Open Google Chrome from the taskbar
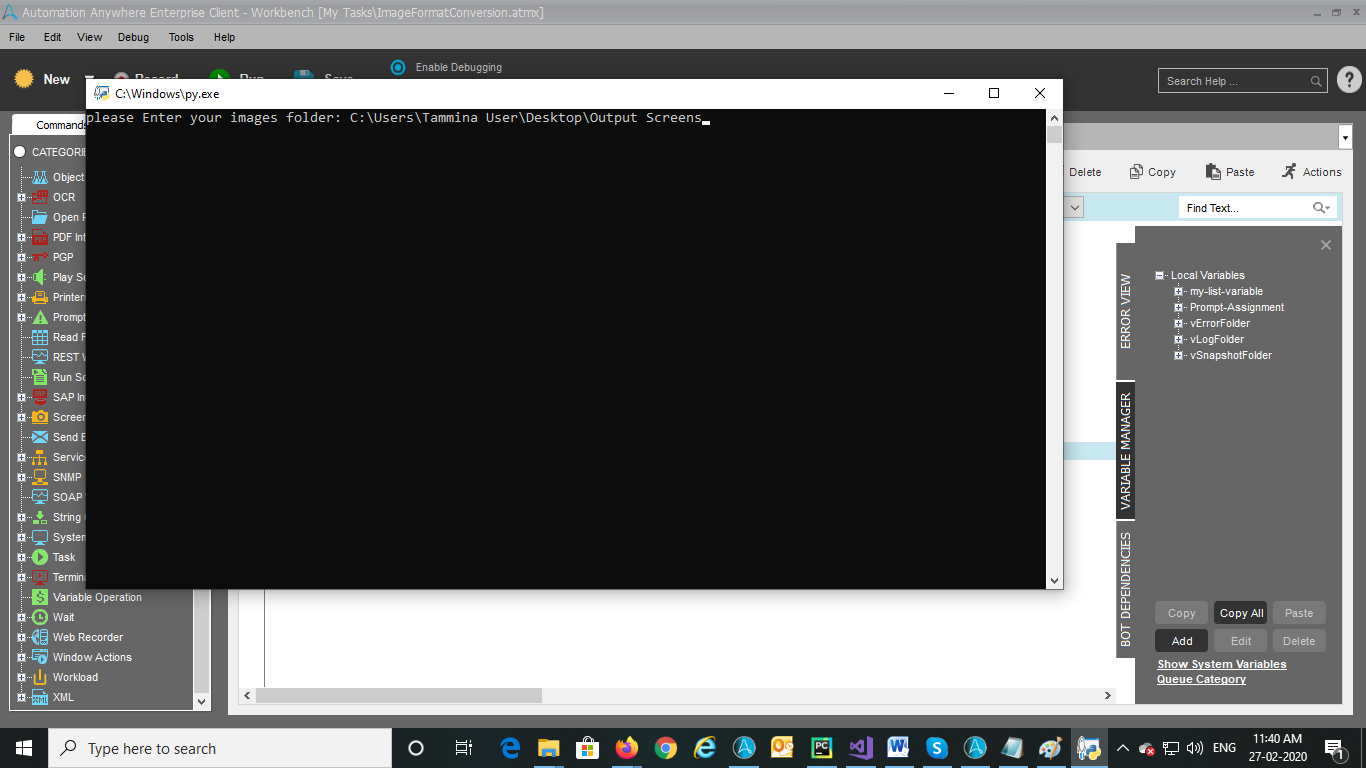1366x768 pixels. tap(666, 748)
